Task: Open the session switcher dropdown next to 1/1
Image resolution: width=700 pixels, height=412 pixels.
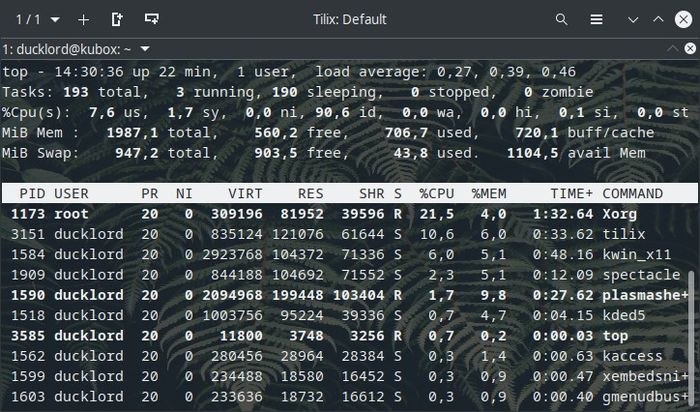Action: (x=55, y=20)
